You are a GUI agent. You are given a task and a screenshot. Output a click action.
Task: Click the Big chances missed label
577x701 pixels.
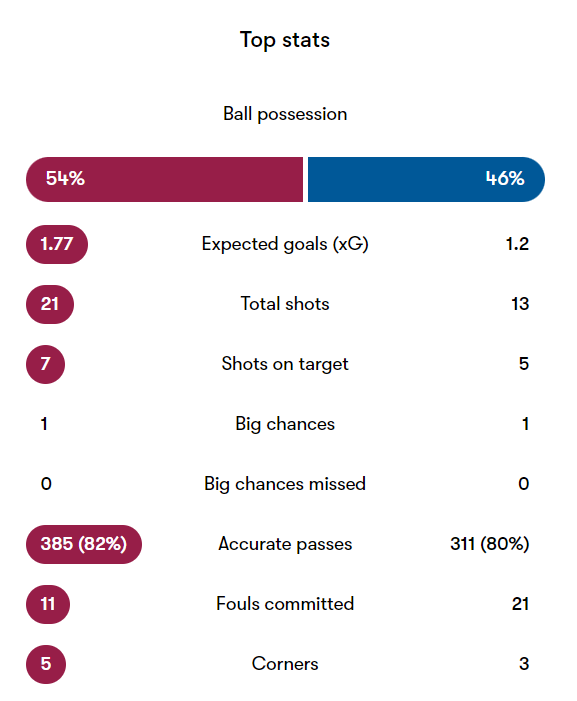point(285,484)
